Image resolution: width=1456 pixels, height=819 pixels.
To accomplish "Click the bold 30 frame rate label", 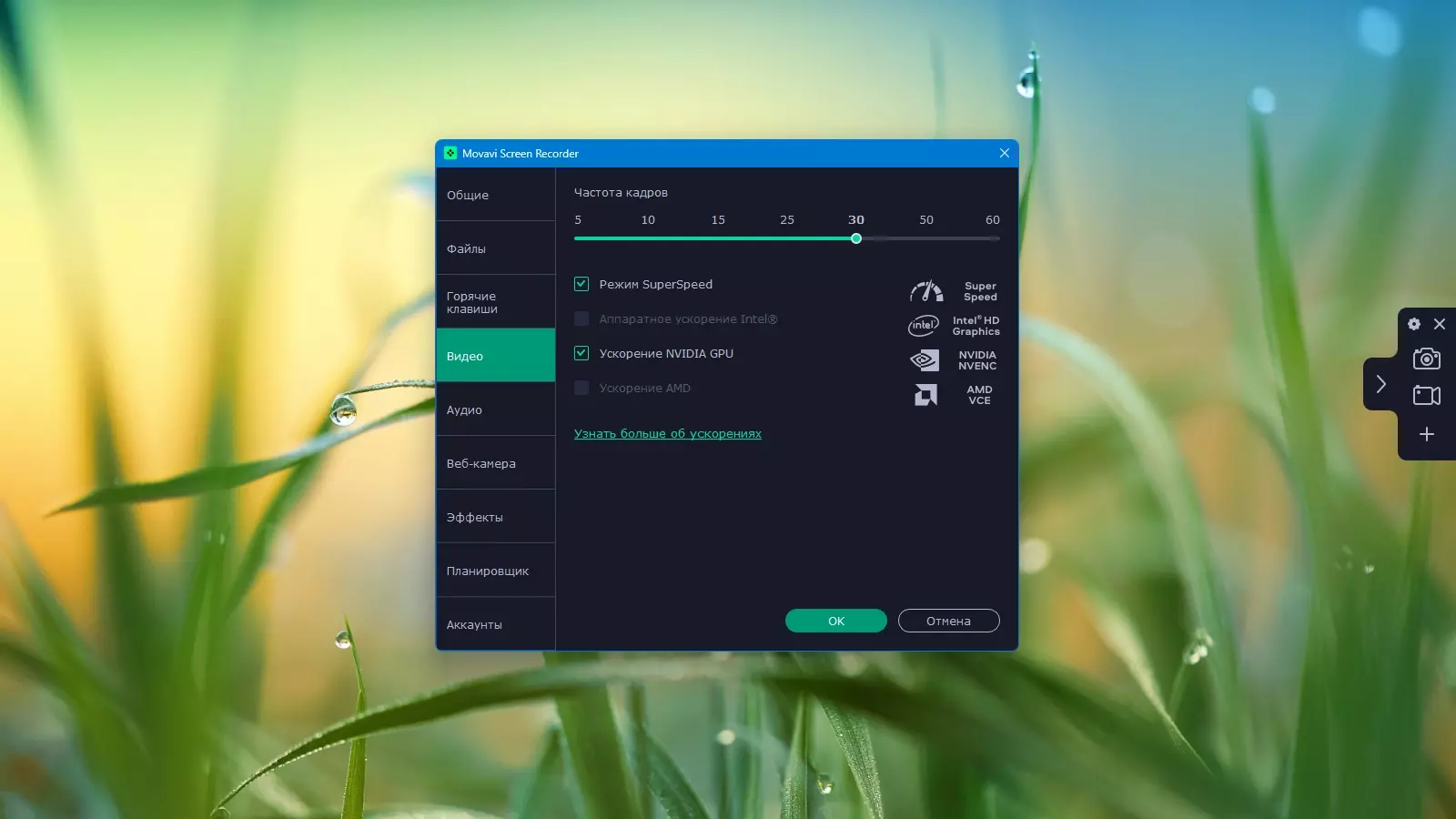I will point(856,219).
